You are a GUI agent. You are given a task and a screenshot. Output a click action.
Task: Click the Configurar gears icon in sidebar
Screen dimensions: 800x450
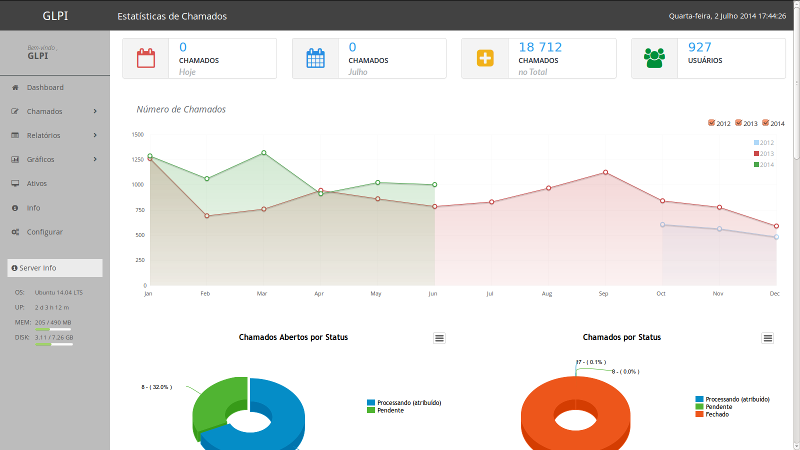(x=15, y=232)
